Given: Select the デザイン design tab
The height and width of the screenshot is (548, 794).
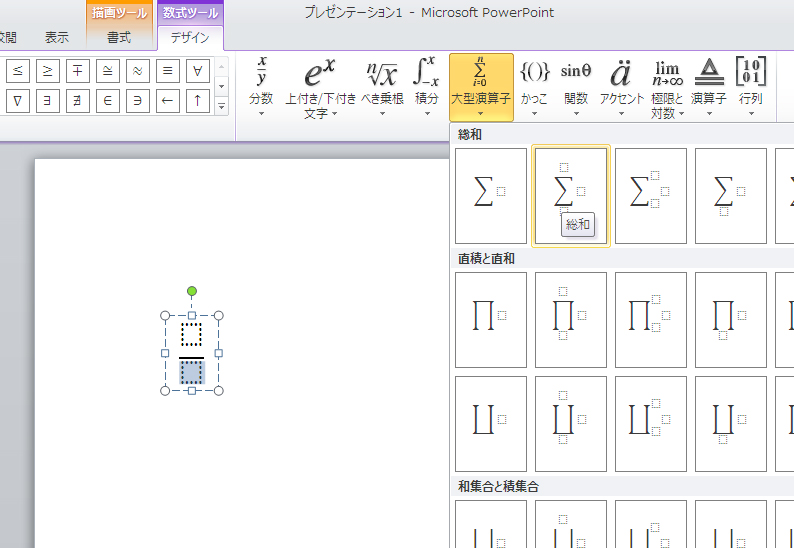Looking at the screenshot, I should click(x=190, y=38).
